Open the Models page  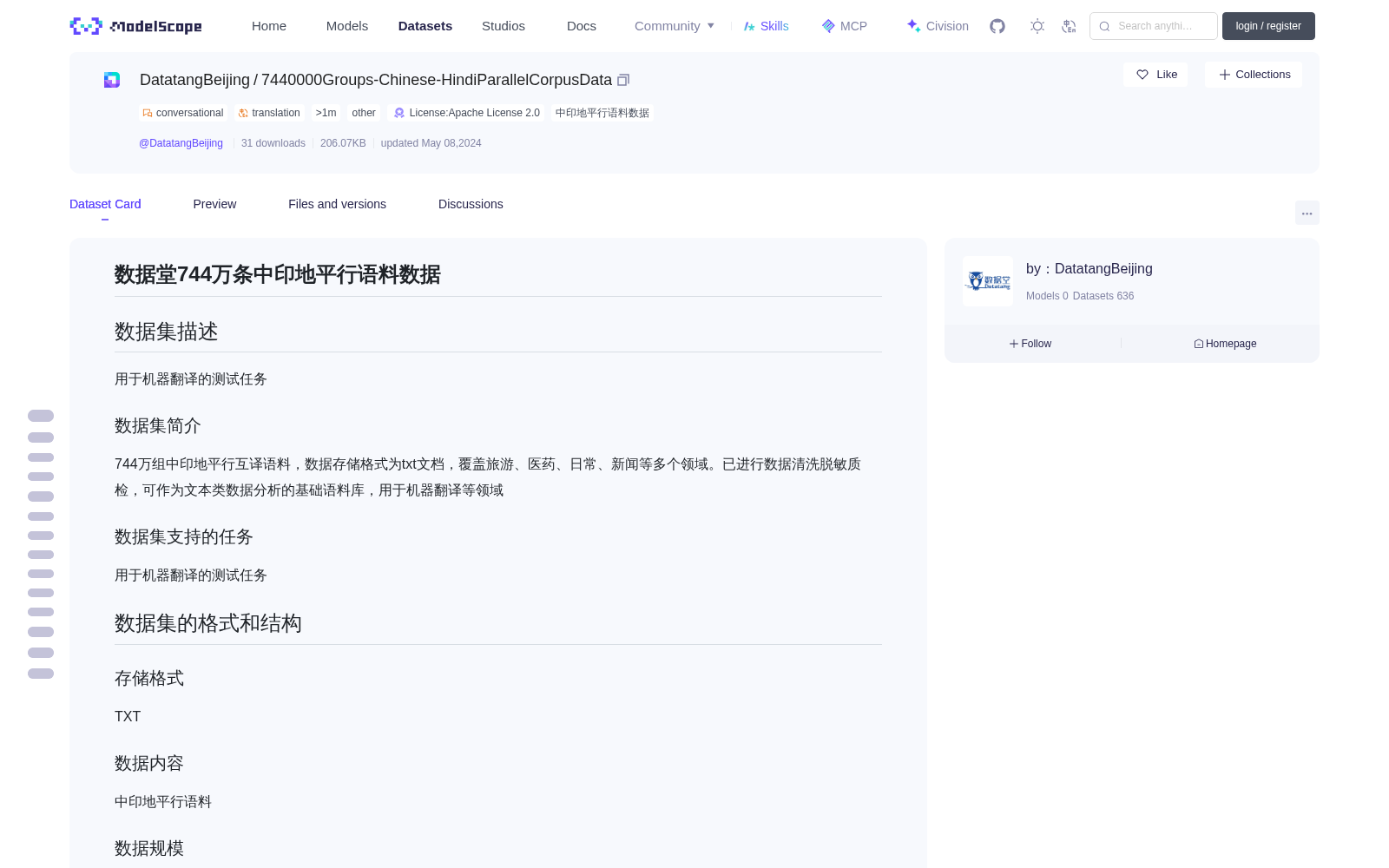347,26
